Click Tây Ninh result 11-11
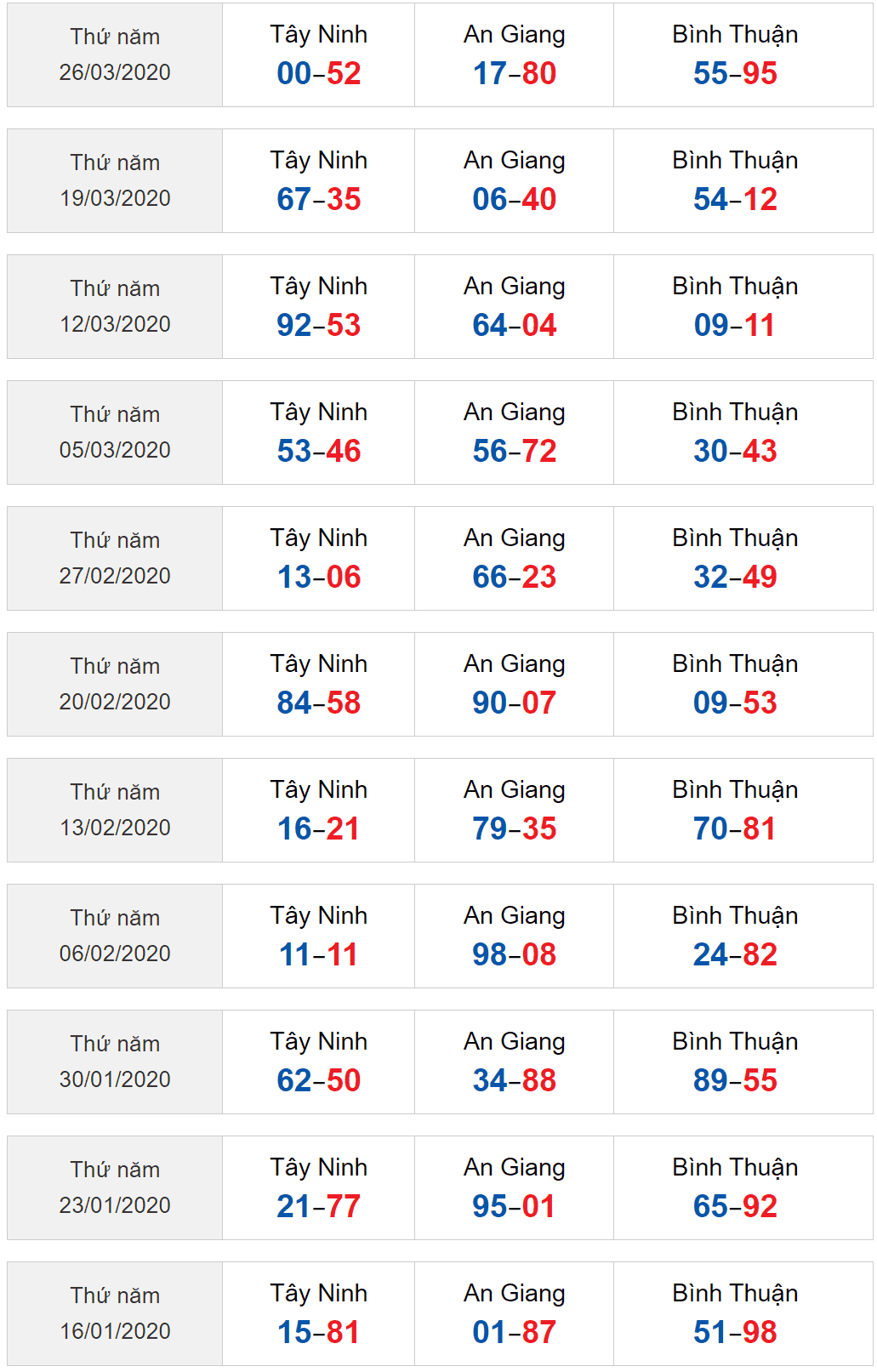This screenshot has height=1372, width=877. (318, 954)
